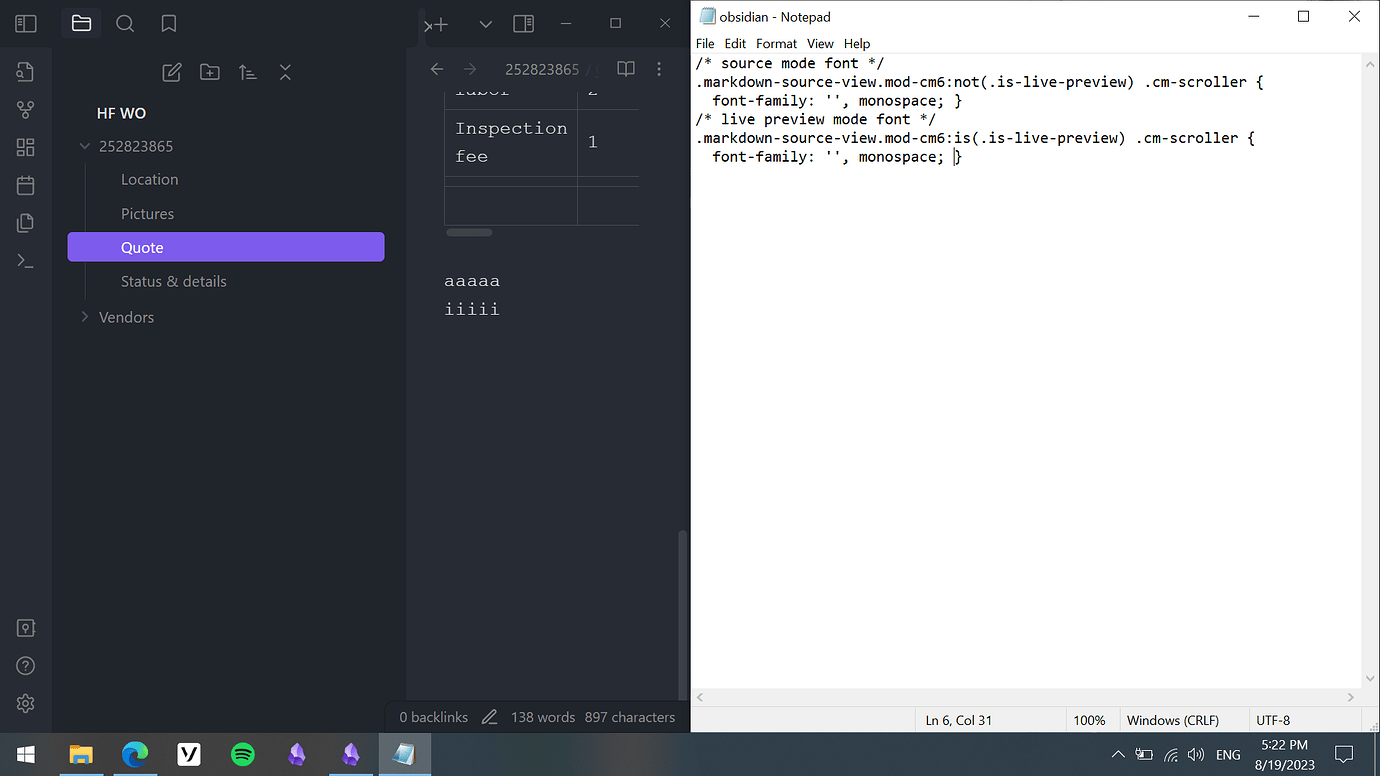Viewport: 1380px width, 776px height.
Task: Insert template using ribbon icon
Action: coord(26,223)
